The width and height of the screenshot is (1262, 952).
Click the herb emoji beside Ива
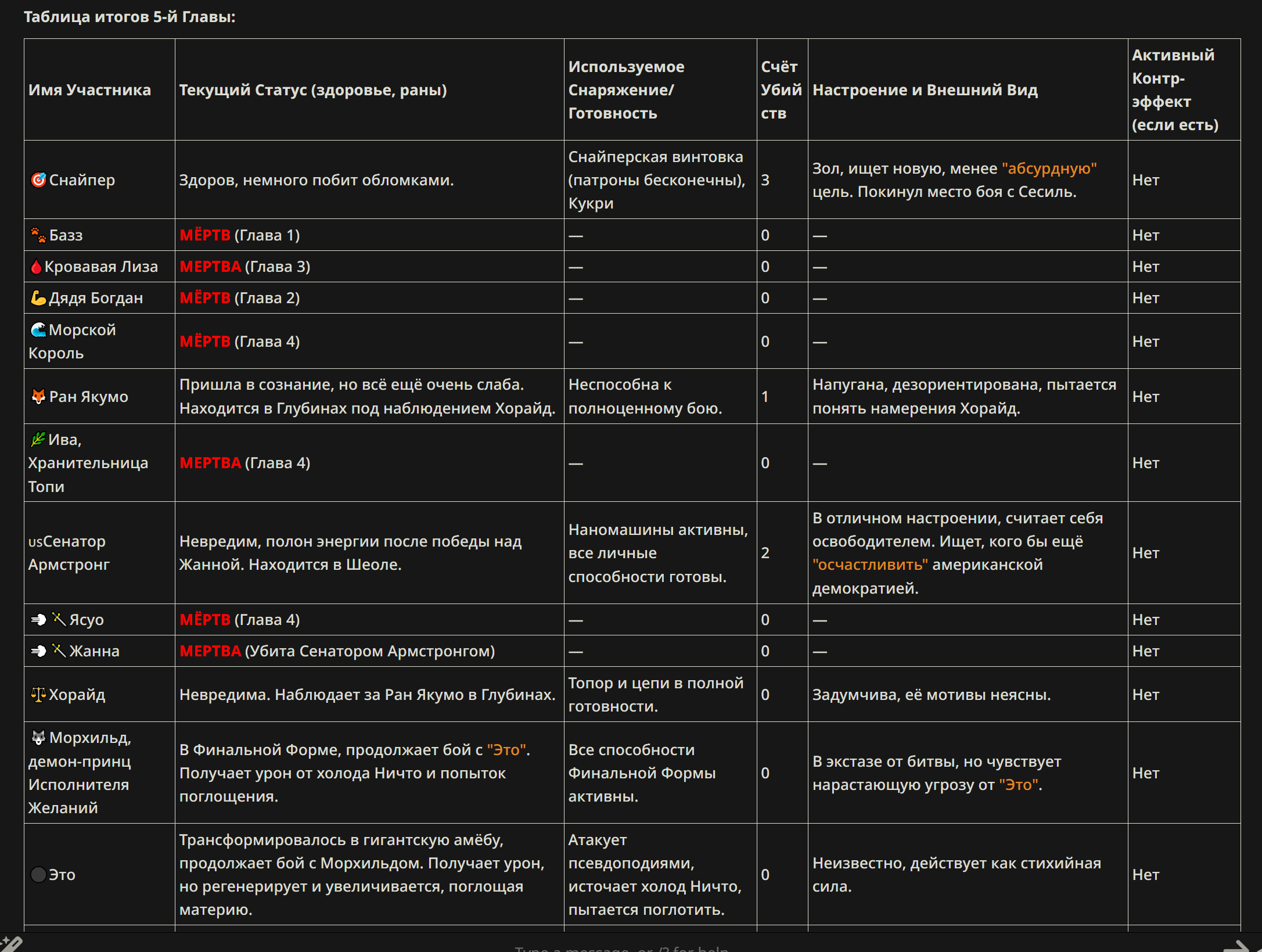pyautogui.click(x=38, y=440)
